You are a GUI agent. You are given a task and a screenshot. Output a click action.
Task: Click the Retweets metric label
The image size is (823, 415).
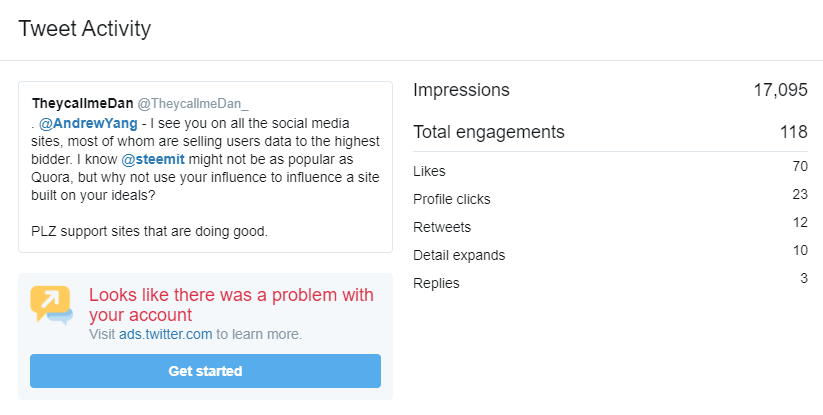point(442,227)
